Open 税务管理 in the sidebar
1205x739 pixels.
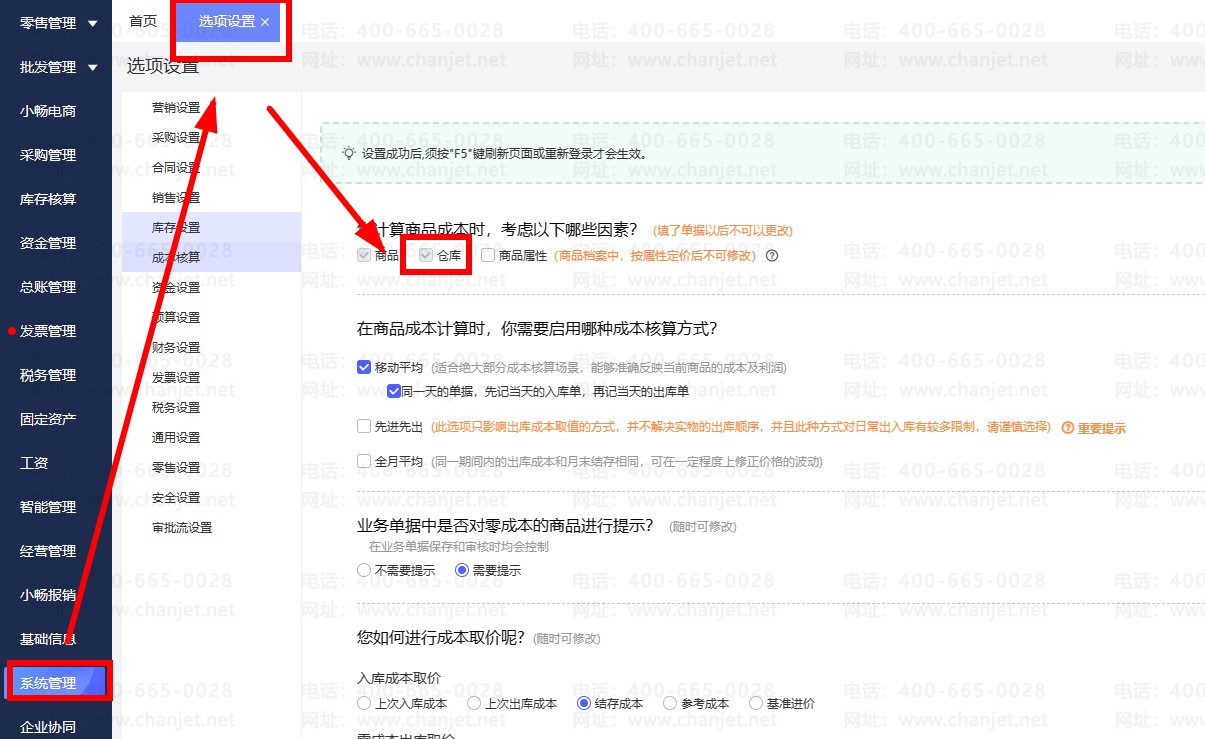(x=48, y=375)
